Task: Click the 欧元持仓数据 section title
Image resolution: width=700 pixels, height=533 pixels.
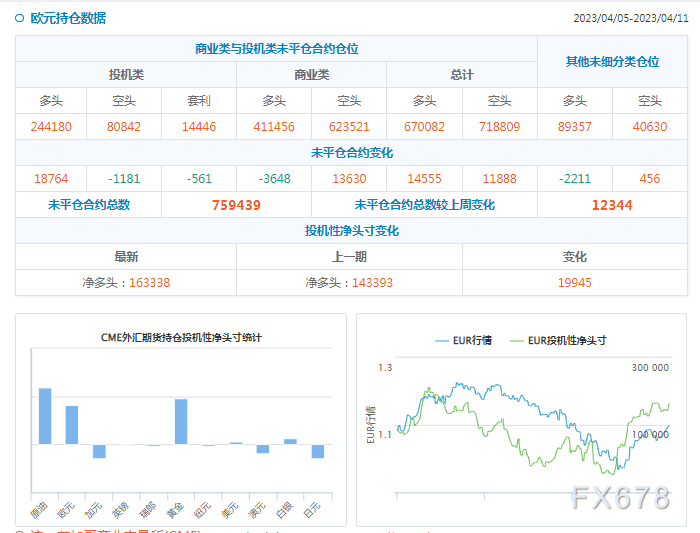Action: (x=68, y=18)
